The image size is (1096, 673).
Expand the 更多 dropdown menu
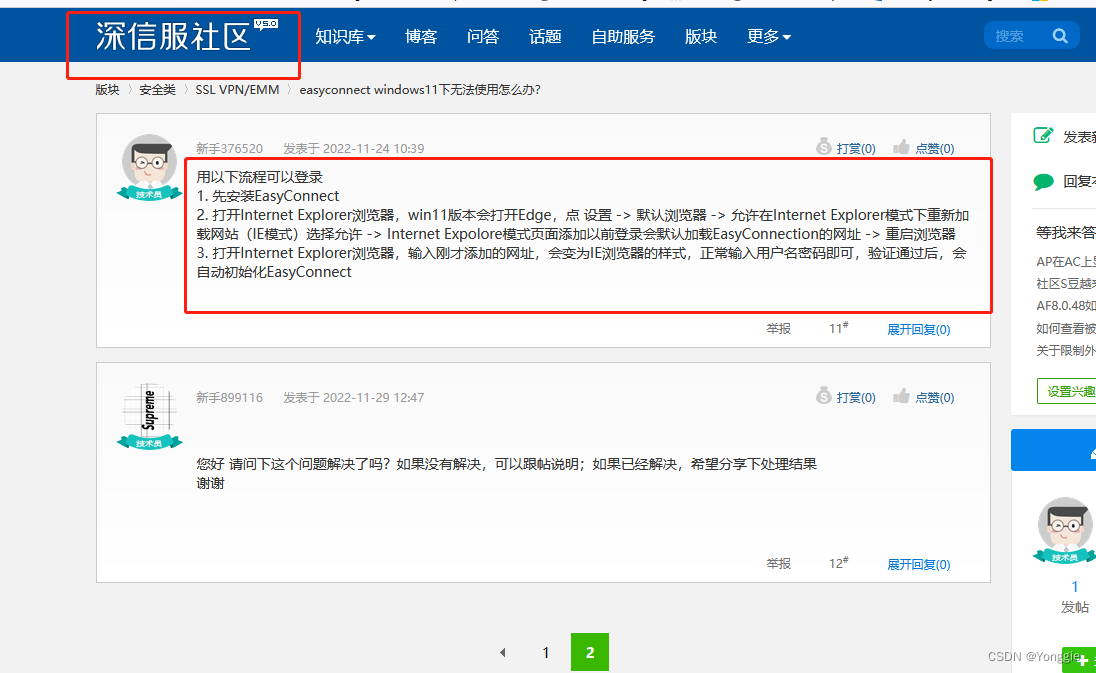pos(769,36)
